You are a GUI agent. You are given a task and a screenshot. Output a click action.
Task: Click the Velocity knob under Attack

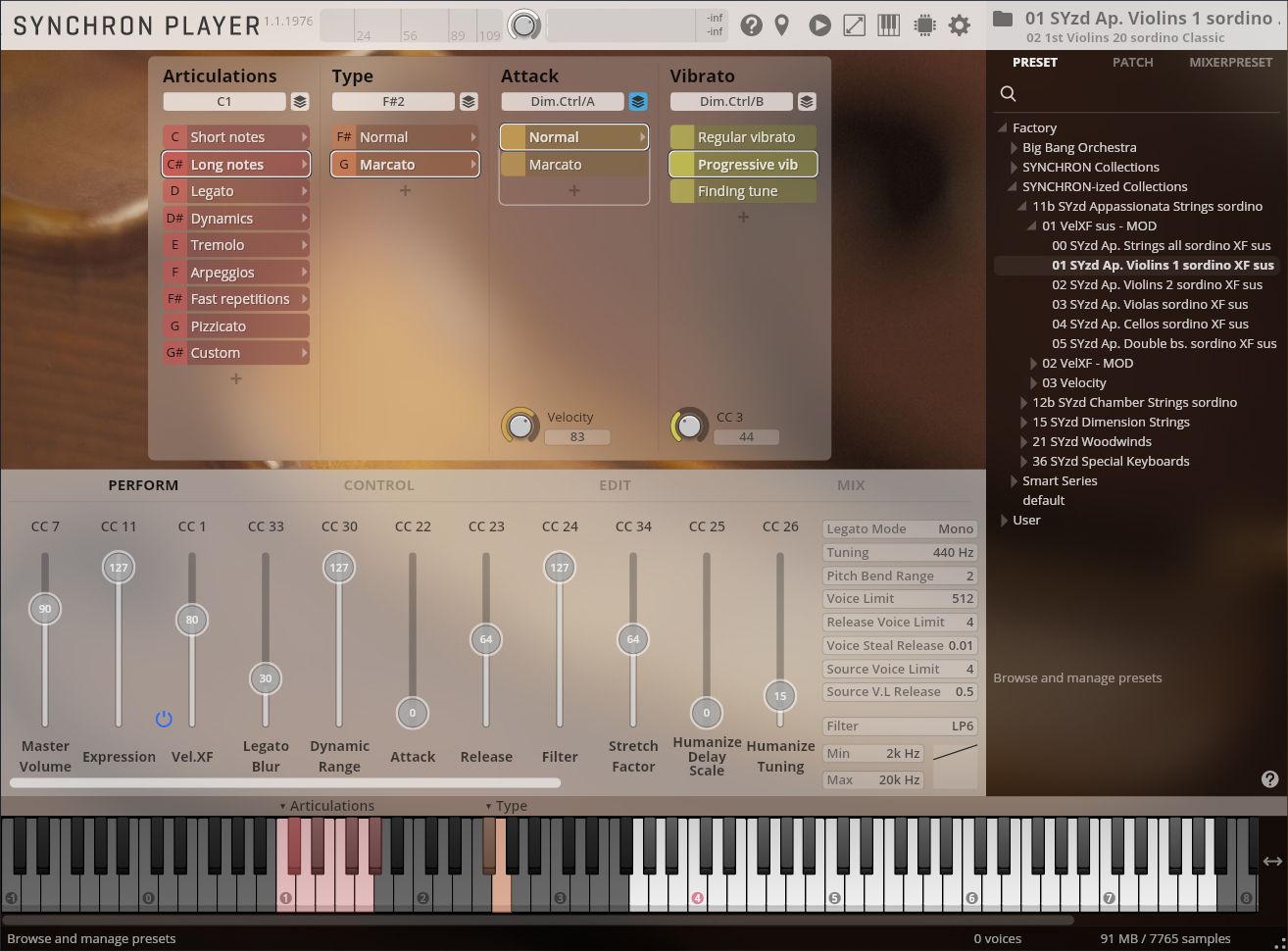pos(520,425)
